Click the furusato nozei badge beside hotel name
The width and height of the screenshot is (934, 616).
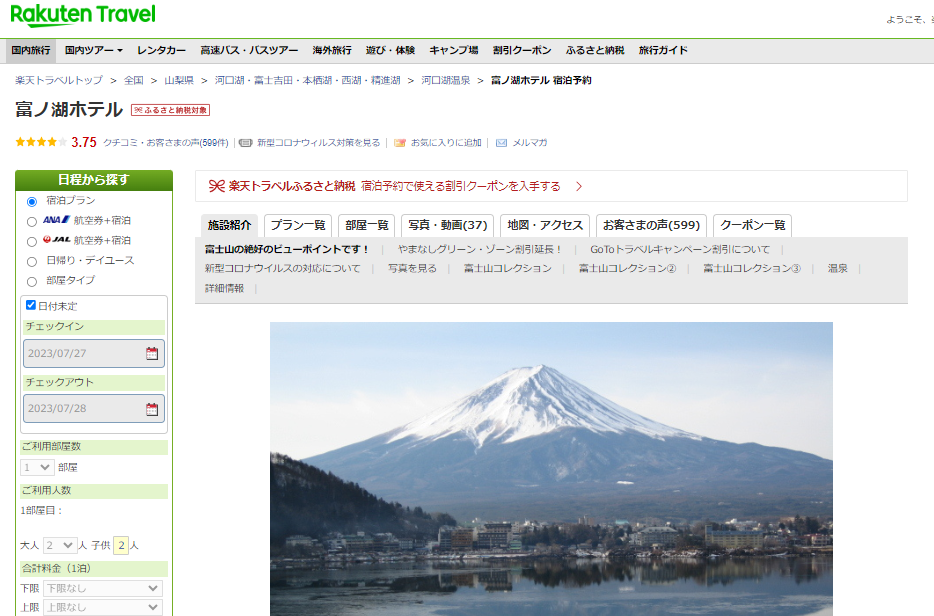click(x=170, y=110)
